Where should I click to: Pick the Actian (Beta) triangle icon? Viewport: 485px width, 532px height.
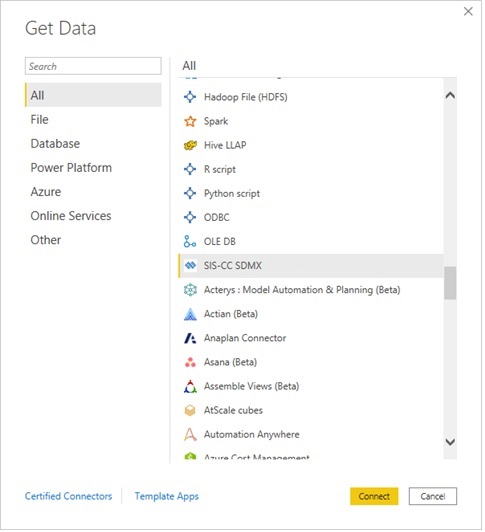point(190,314)
